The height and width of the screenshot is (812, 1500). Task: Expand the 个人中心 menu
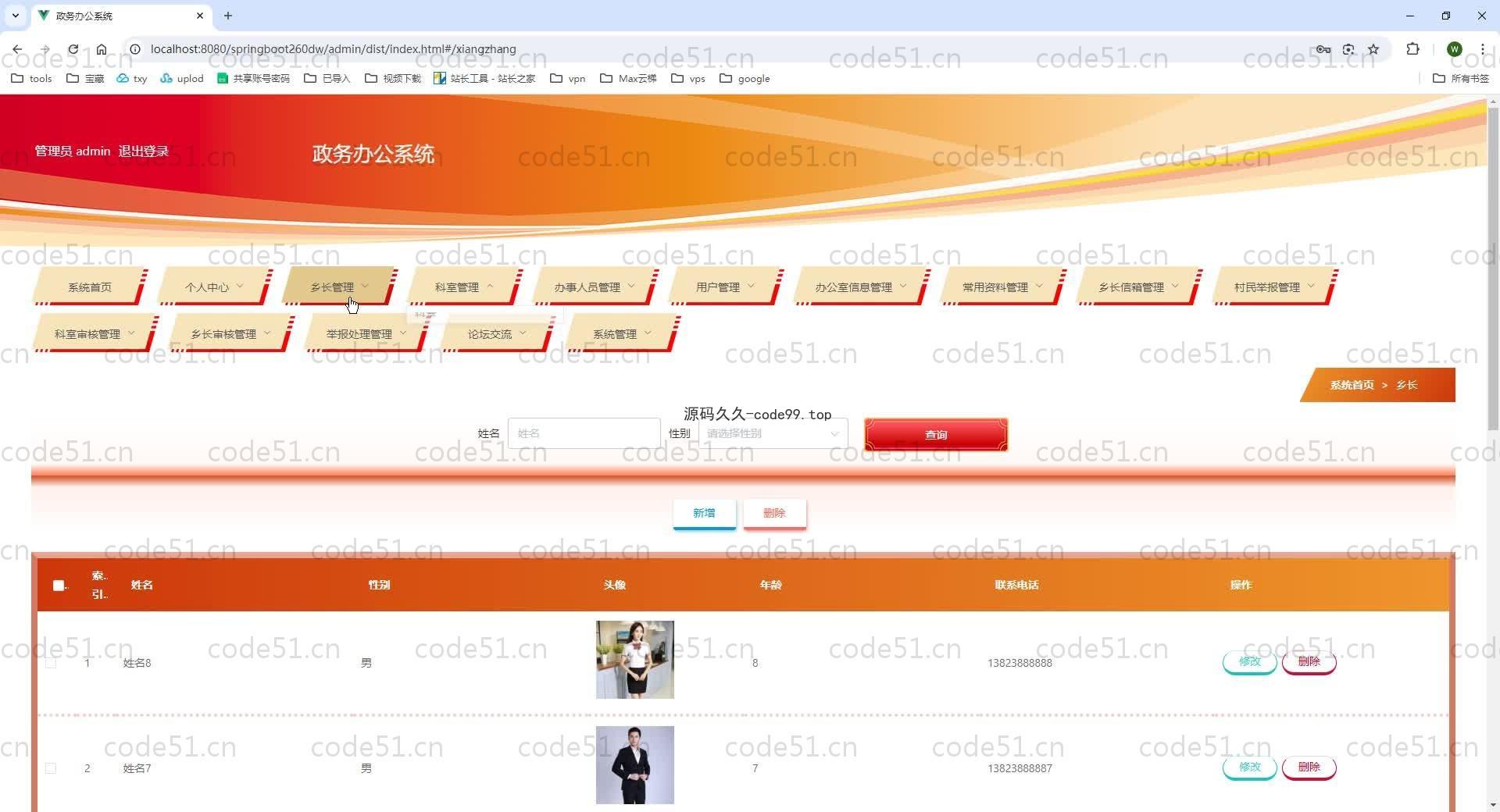[214, 287]
